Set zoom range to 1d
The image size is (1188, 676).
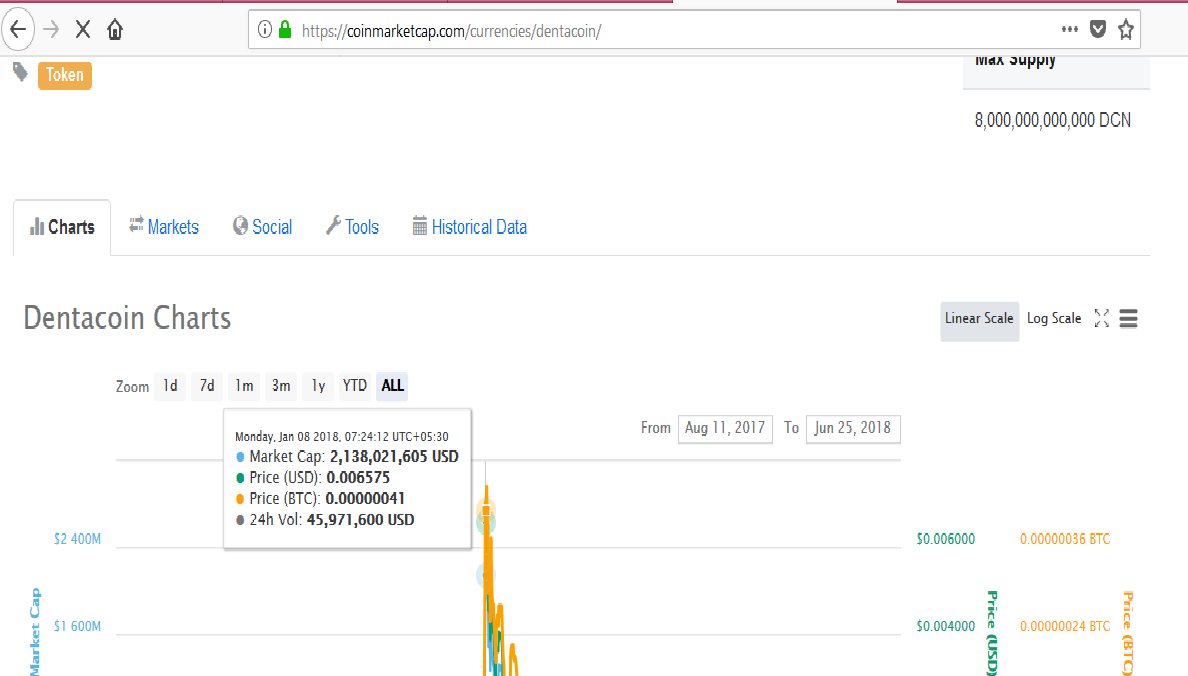[x=170, y=386]
